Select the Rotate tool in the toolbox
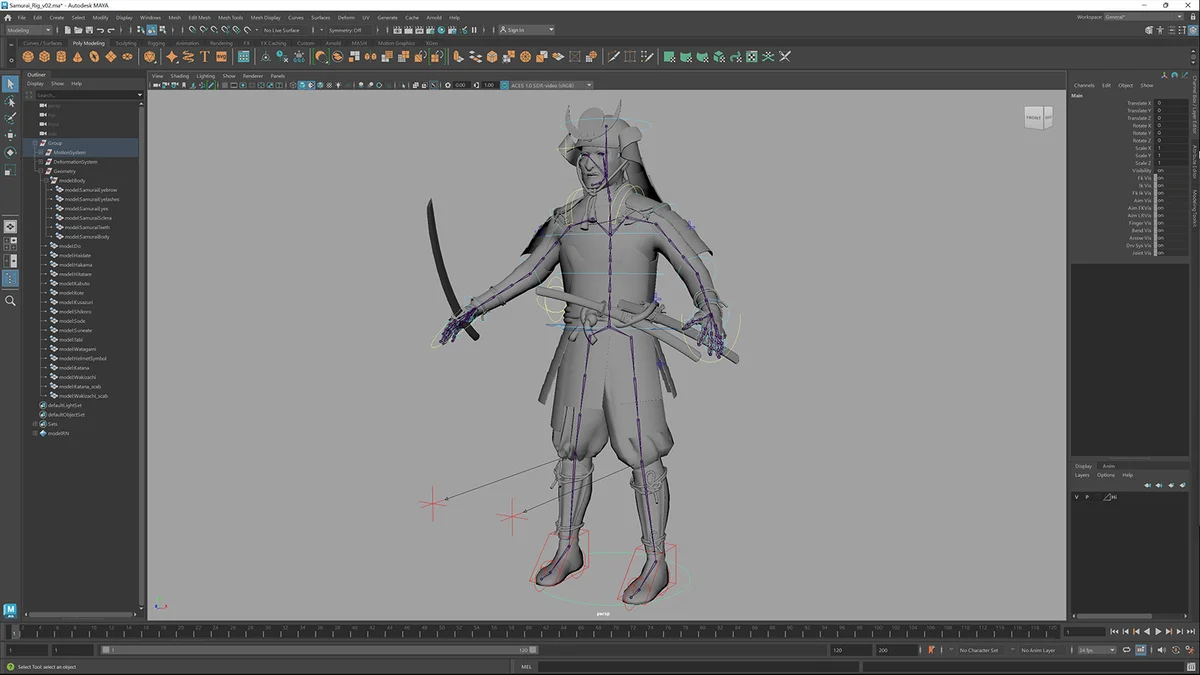 coord(10,152)
